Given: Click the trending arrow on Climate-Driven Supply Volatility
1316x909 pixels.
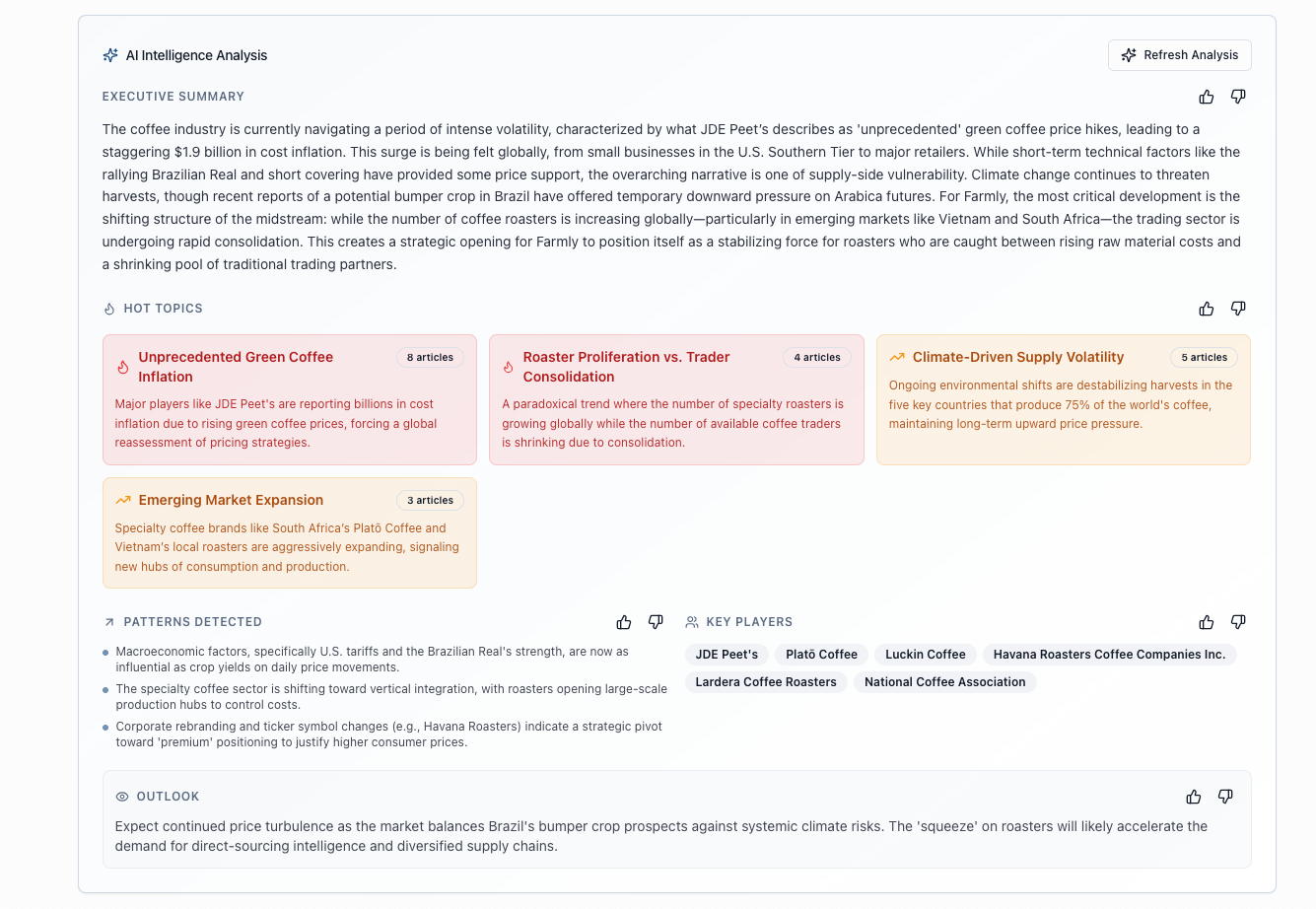Looking at the screenshot, I should (897, 357).
